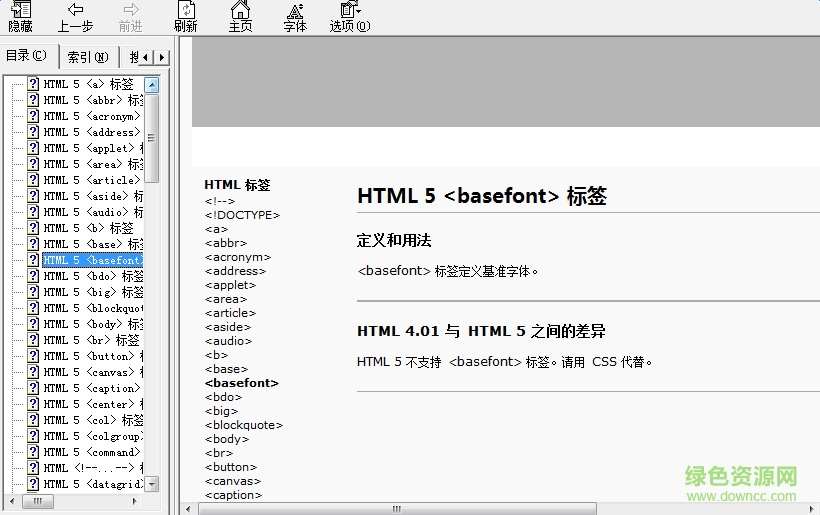Click the contents tree scroll-down arrow

tap(152, 484)
